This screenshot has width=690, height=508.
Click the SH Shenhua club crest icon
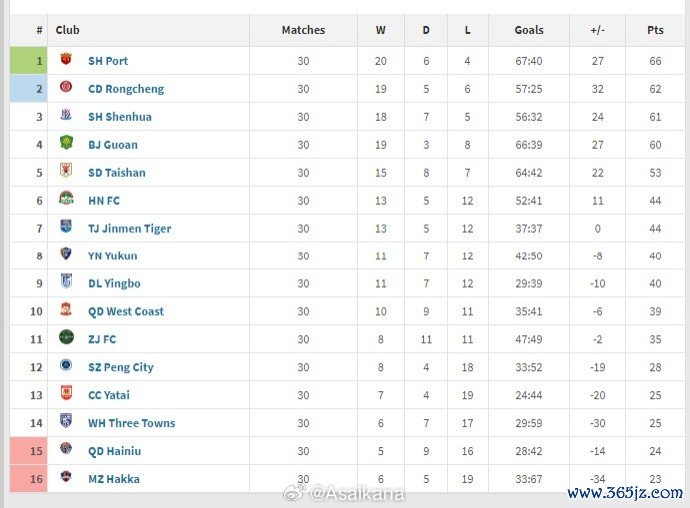click(66, 116)
